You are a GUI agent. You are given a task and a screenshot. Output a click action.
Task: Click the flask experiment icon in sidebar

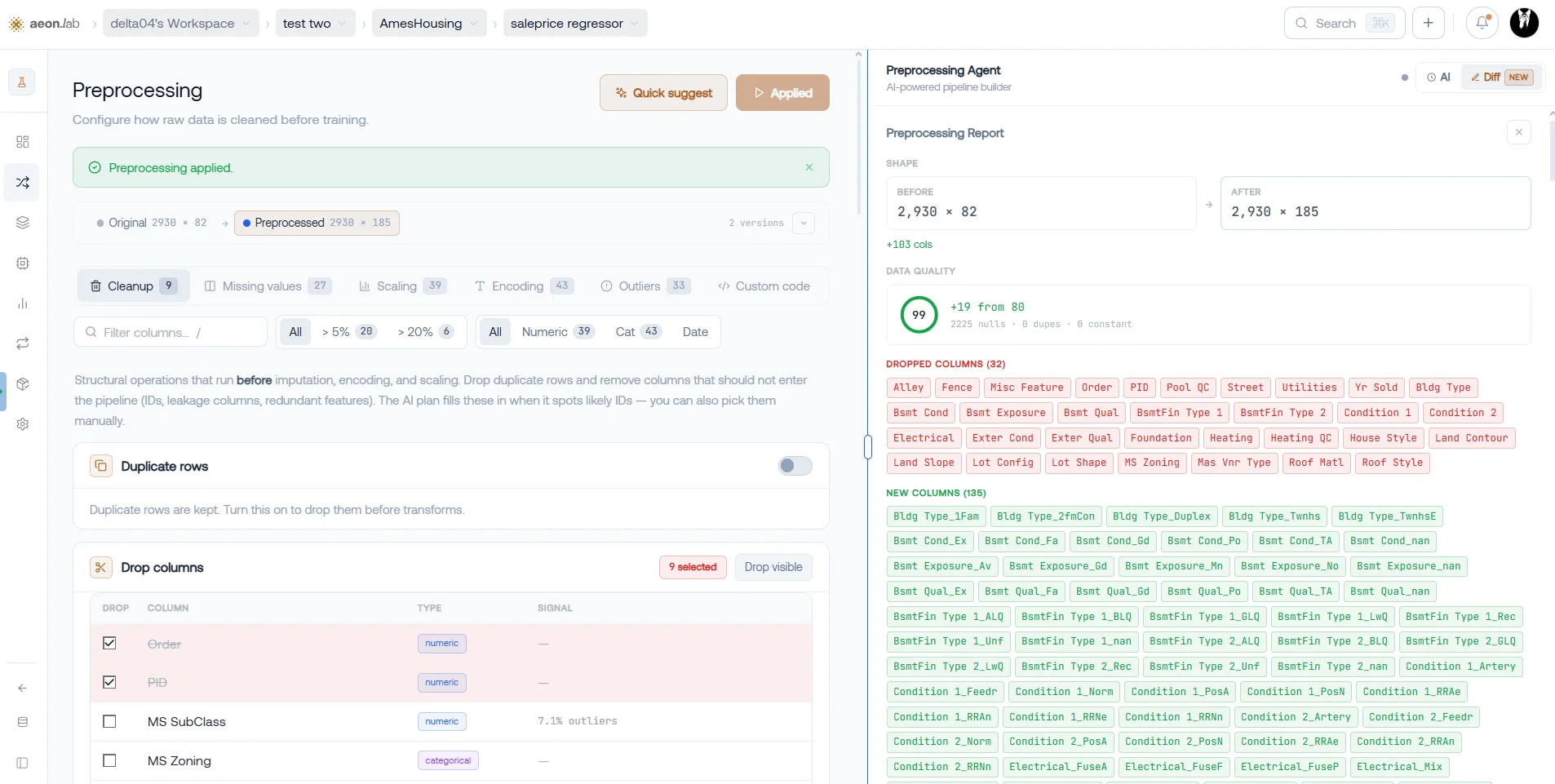pyautogui.click(x=22, y=82)
